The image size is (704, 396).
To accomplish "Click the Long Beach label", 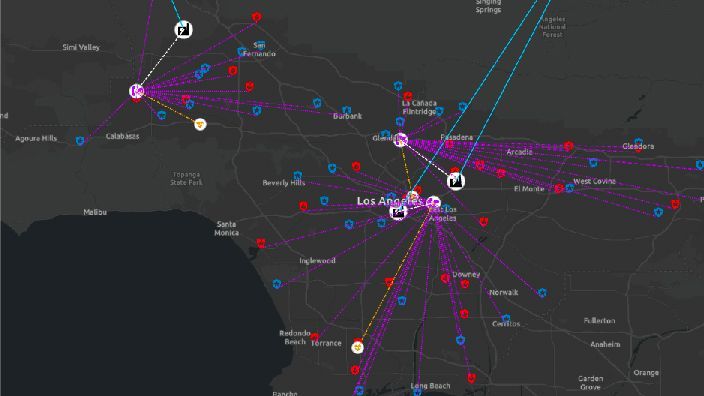I will tap(430, 386).
